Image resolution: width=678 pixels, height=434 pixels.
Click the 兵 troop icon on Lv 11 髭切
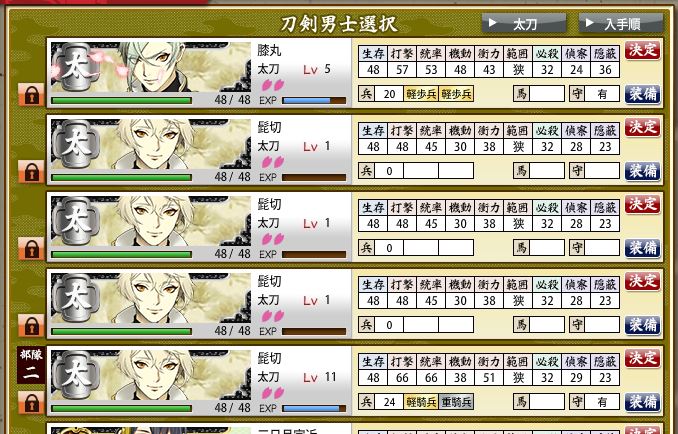[x=366, y=402]
